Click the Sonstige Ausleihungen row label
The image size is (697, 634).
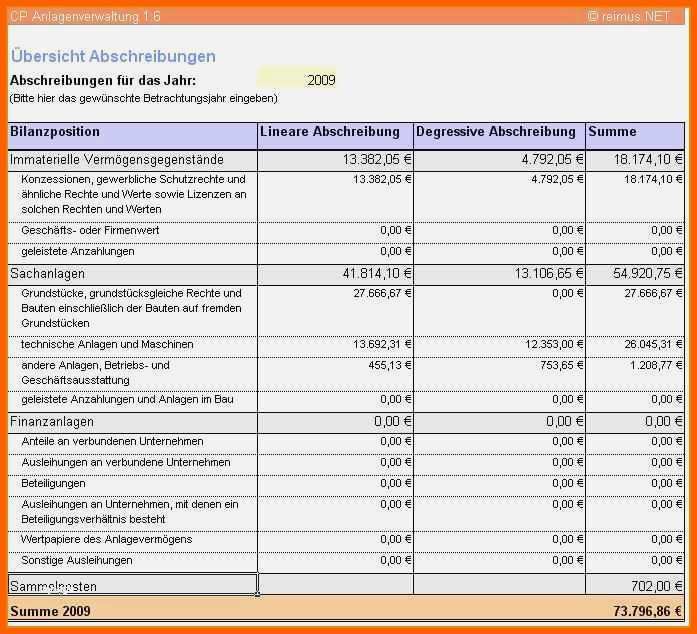click(x=77, y=560)
